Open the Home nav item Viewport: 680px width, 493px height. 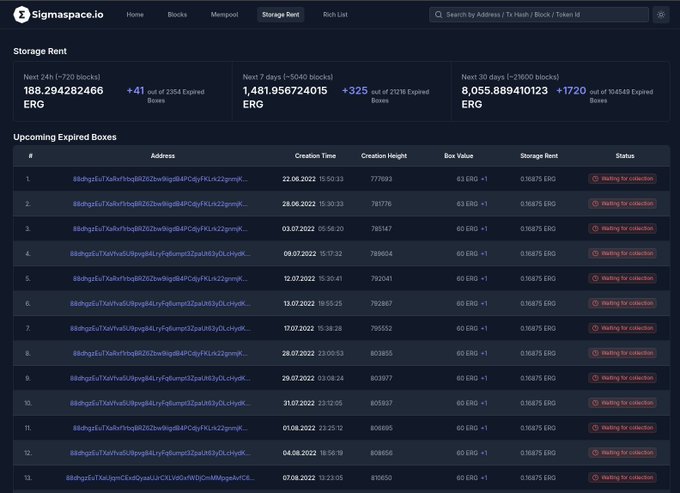[x=135, y=15]
